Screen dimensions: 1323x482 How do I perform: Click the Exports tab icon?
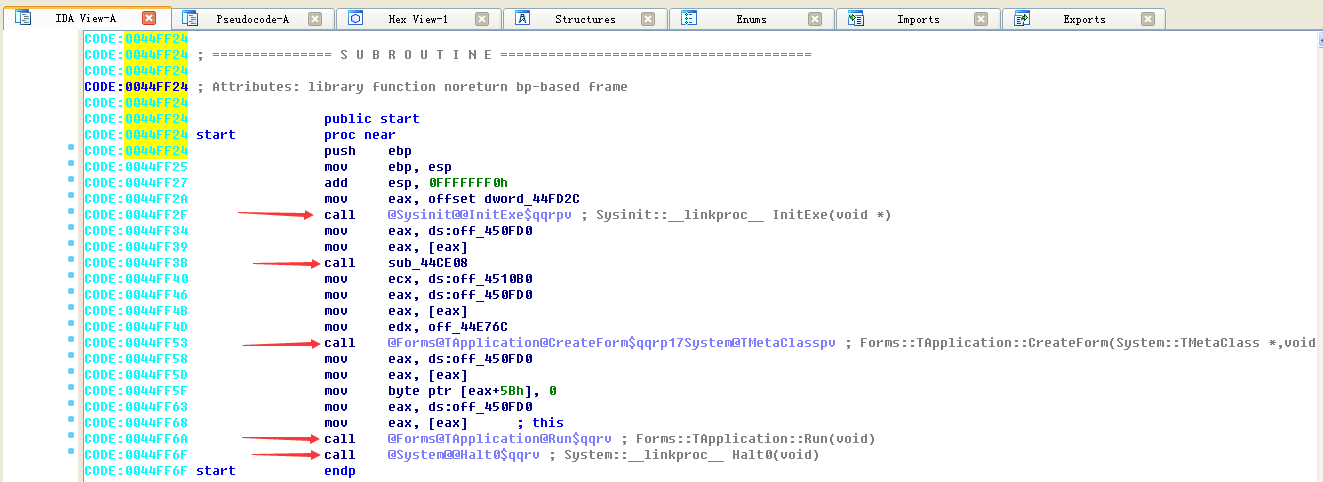point(1022,18)
